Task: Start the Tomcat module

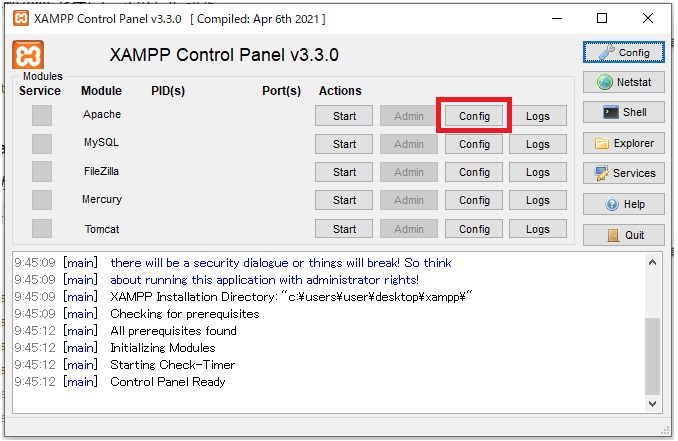Action: point(344,229)
